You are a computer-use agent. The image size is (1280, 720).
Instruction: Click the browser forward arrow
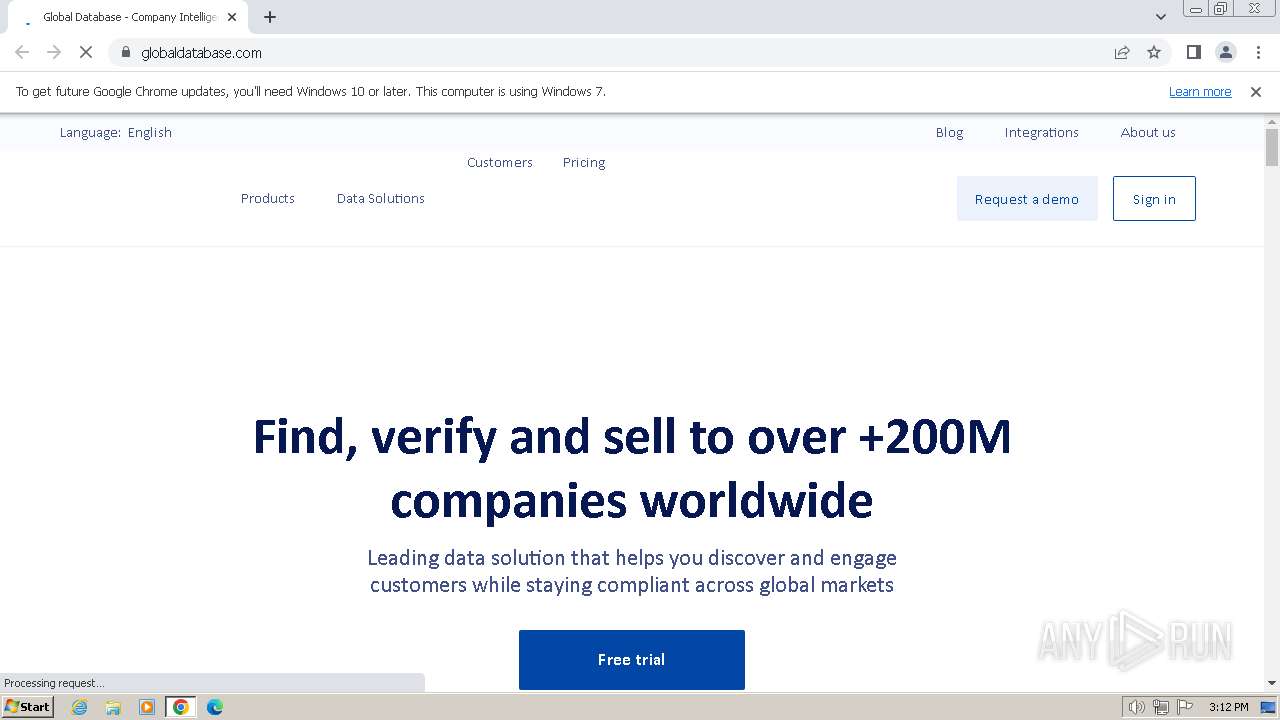click(54, 52)
